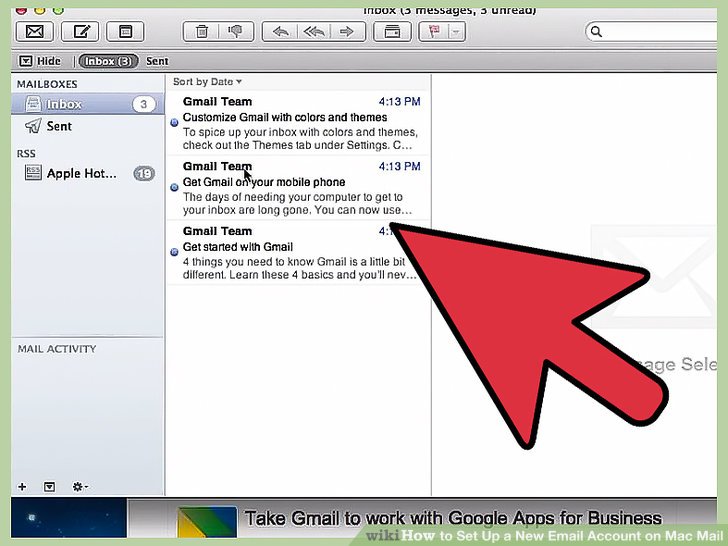
Task: Forward message with the right arrow icon
Action: pos(347,32)
